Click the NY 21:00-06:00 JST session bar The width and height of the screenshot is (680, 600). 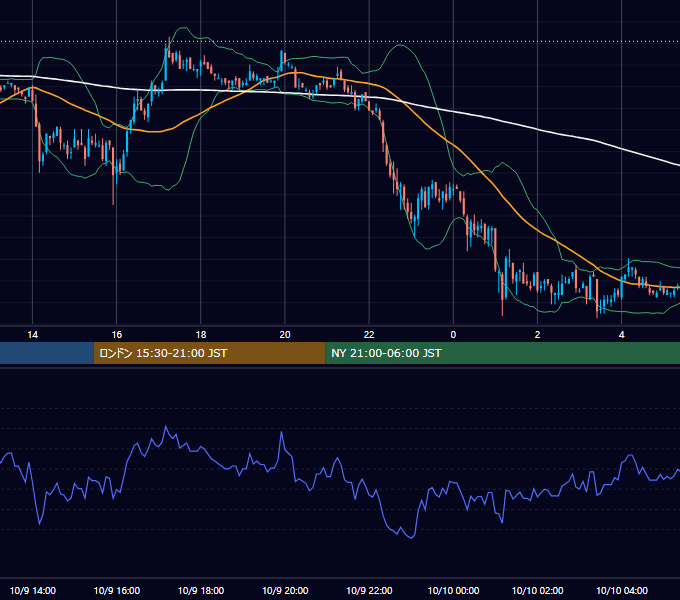[x=502, y=353]
